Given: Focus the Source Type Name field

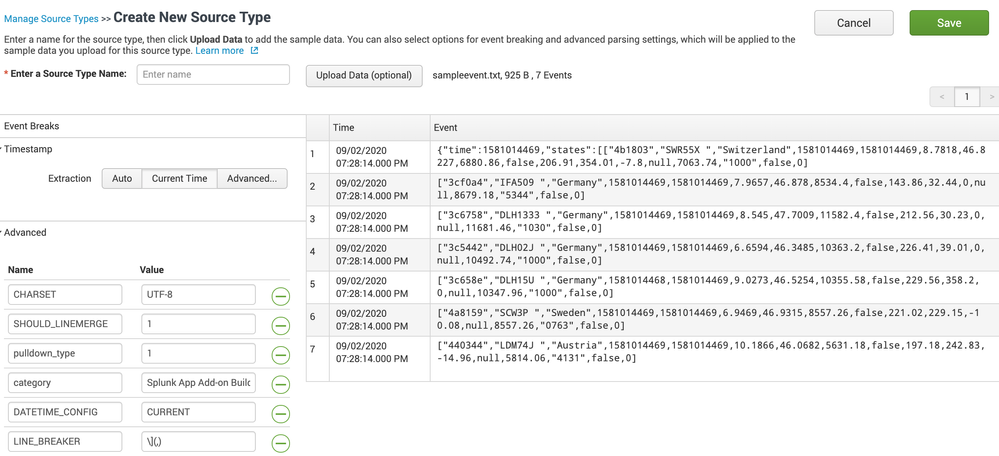Looking at the screenshot, I should pos(213,75).
